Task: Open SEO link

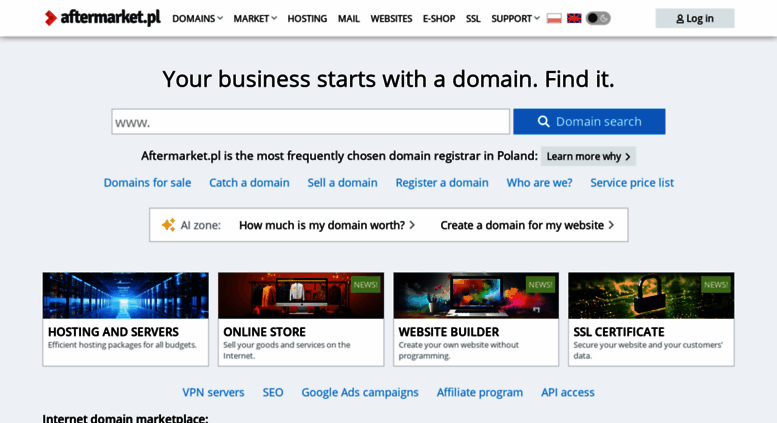Action: pos(273,392)
